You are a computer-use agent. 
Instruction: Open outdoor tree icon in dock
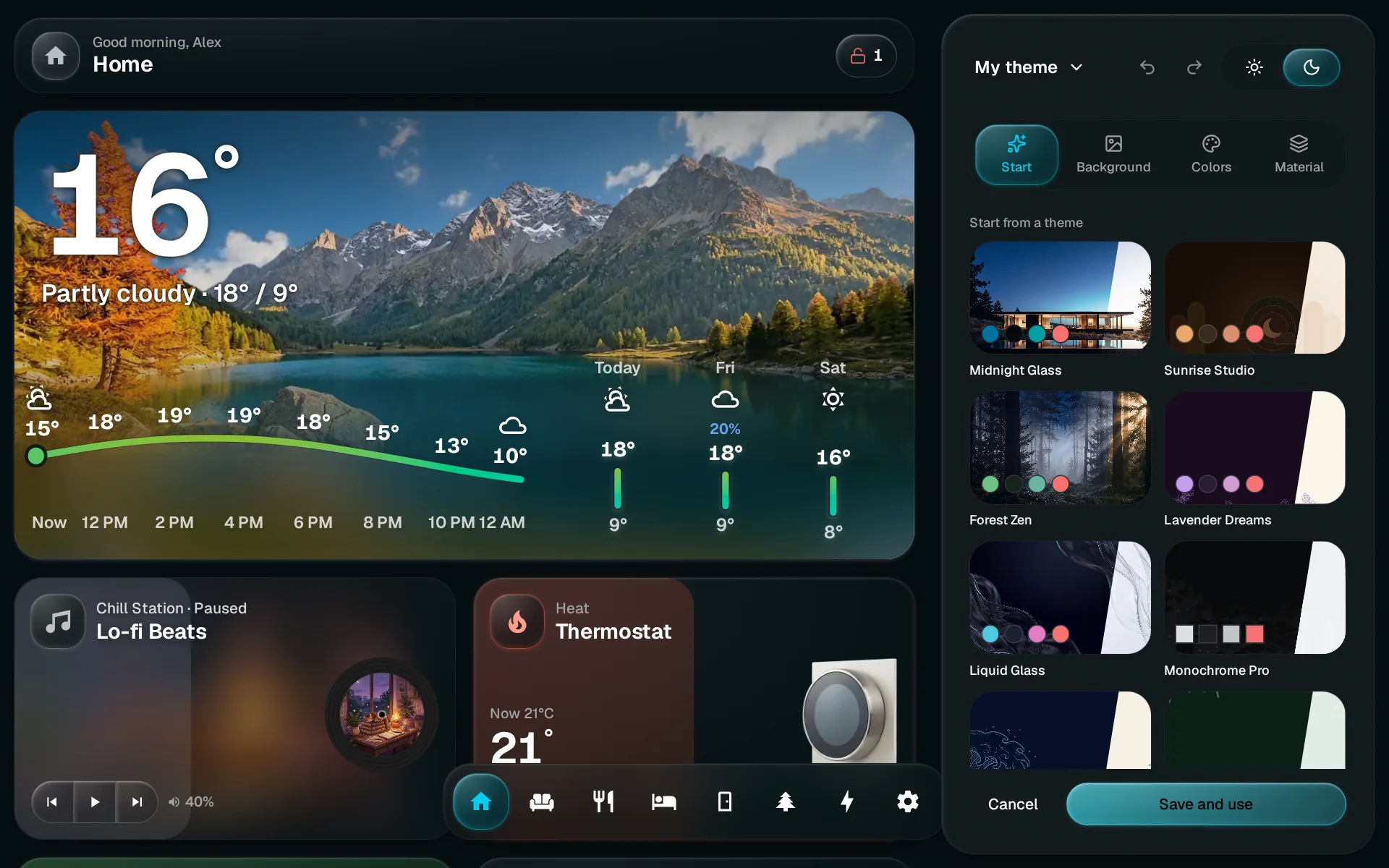pos(786,801)
